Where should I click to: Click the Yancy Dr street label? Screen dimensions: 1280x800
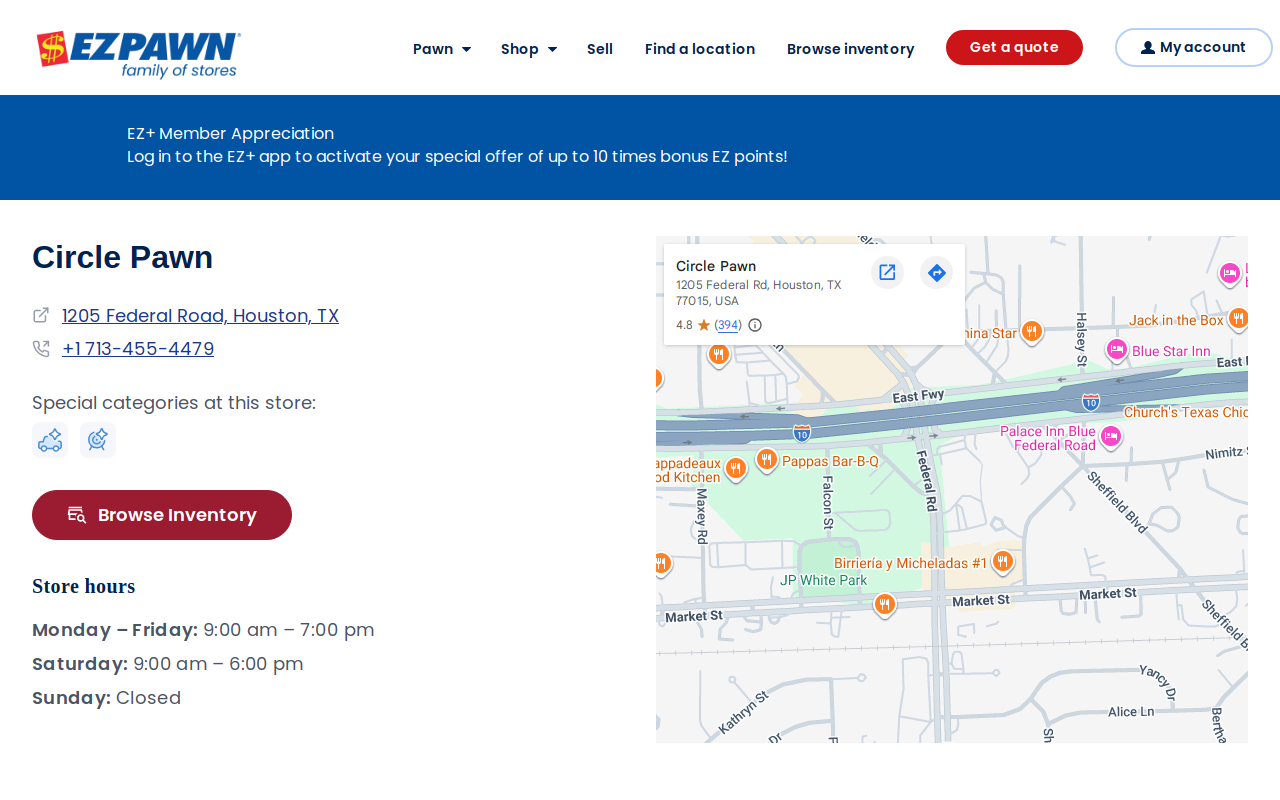(x=1157, y=683)
